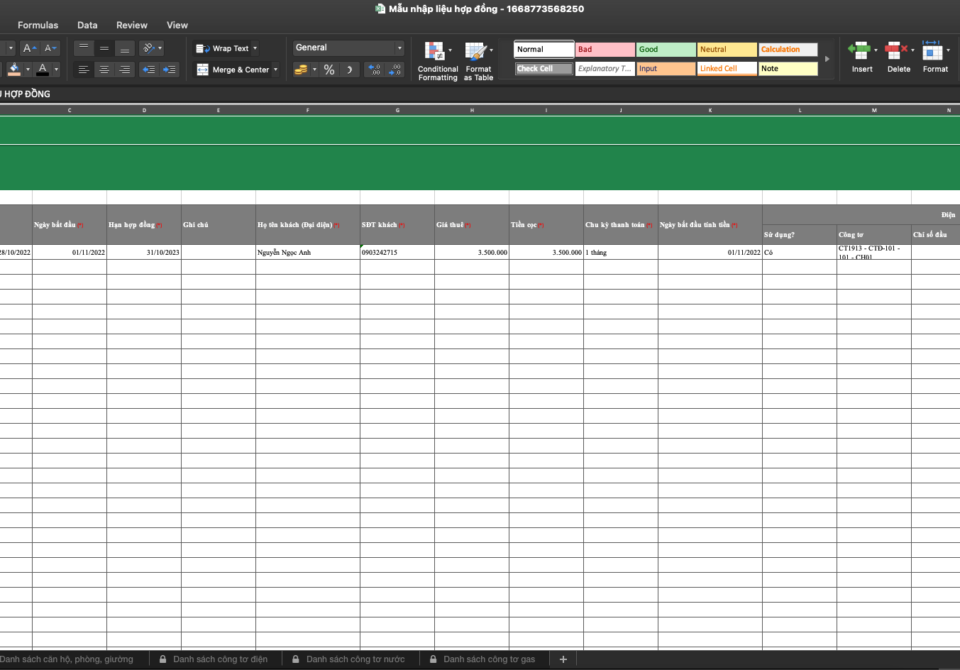The width and height of the screenshot is (960, 670).
Task: Increase decimal places
Action: click(375, 70)
